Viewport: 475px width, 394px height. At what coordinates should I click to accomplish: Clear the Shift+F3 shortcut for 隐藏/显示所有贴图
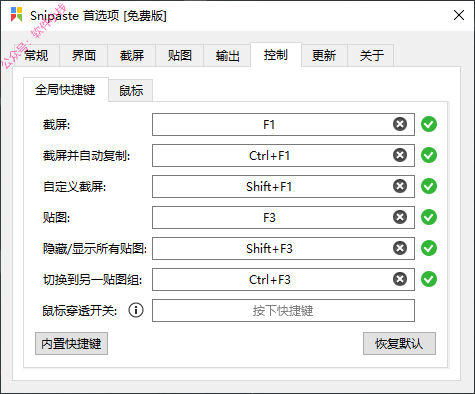pos(400,248)
